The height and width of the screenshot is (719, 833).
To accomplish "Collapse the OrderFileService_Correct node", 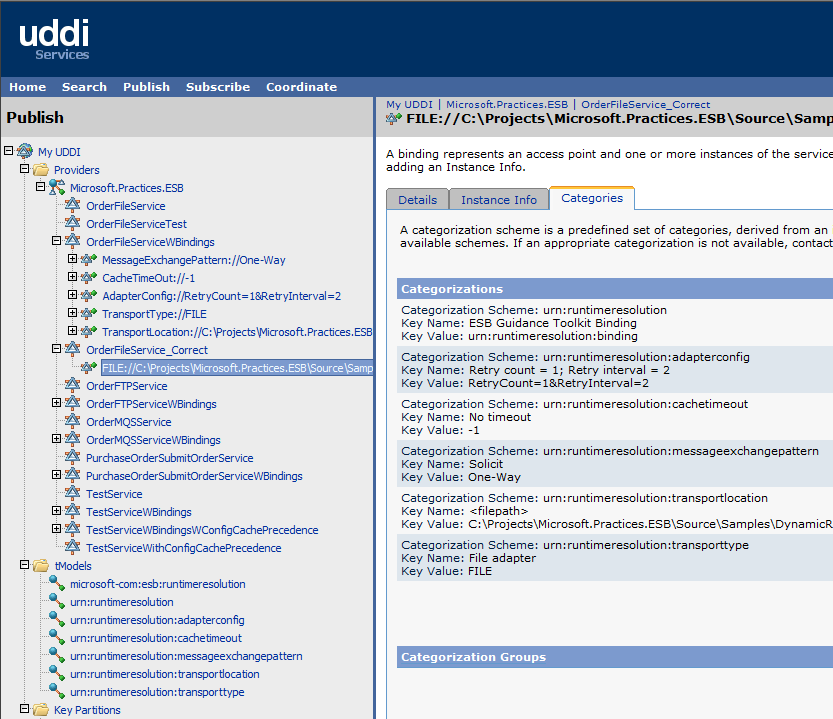I will coord(56,349).
